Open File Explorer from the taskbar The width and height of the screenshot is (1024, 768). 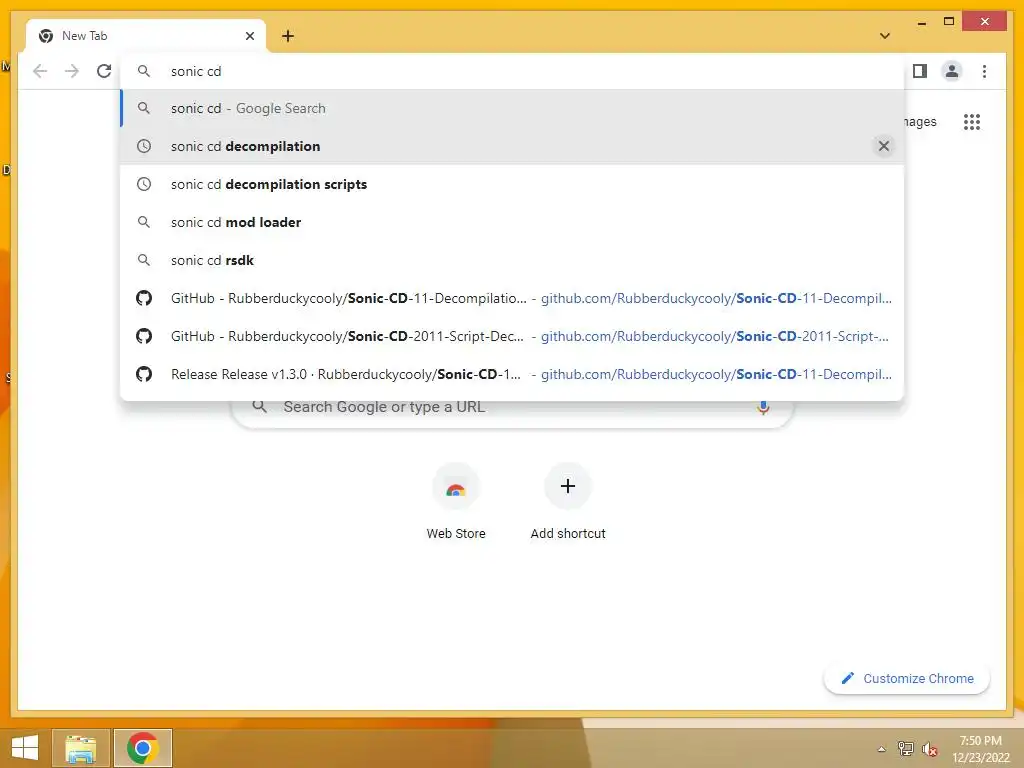point(80,748)
